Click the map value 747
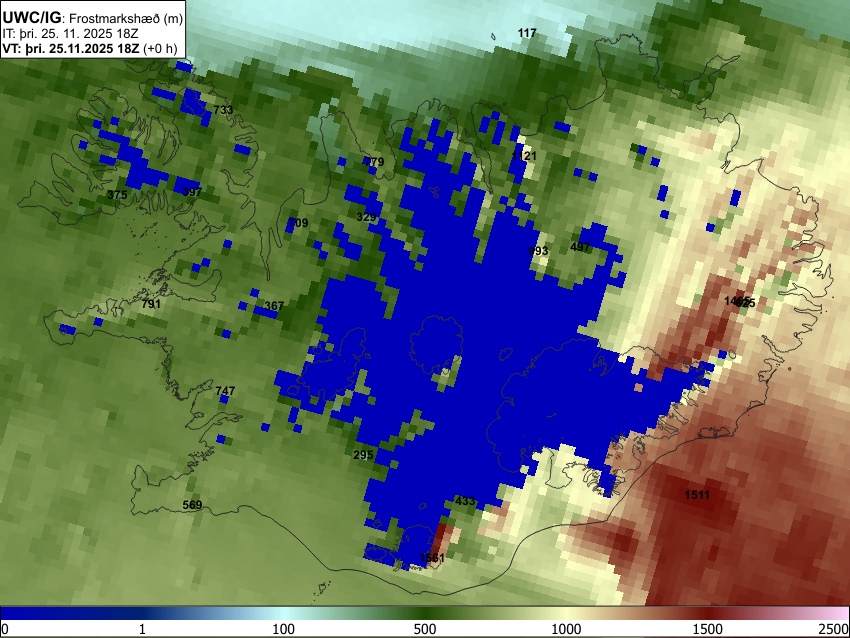The image size is (850, 638). pyautogui.click(x=225, y=391)
